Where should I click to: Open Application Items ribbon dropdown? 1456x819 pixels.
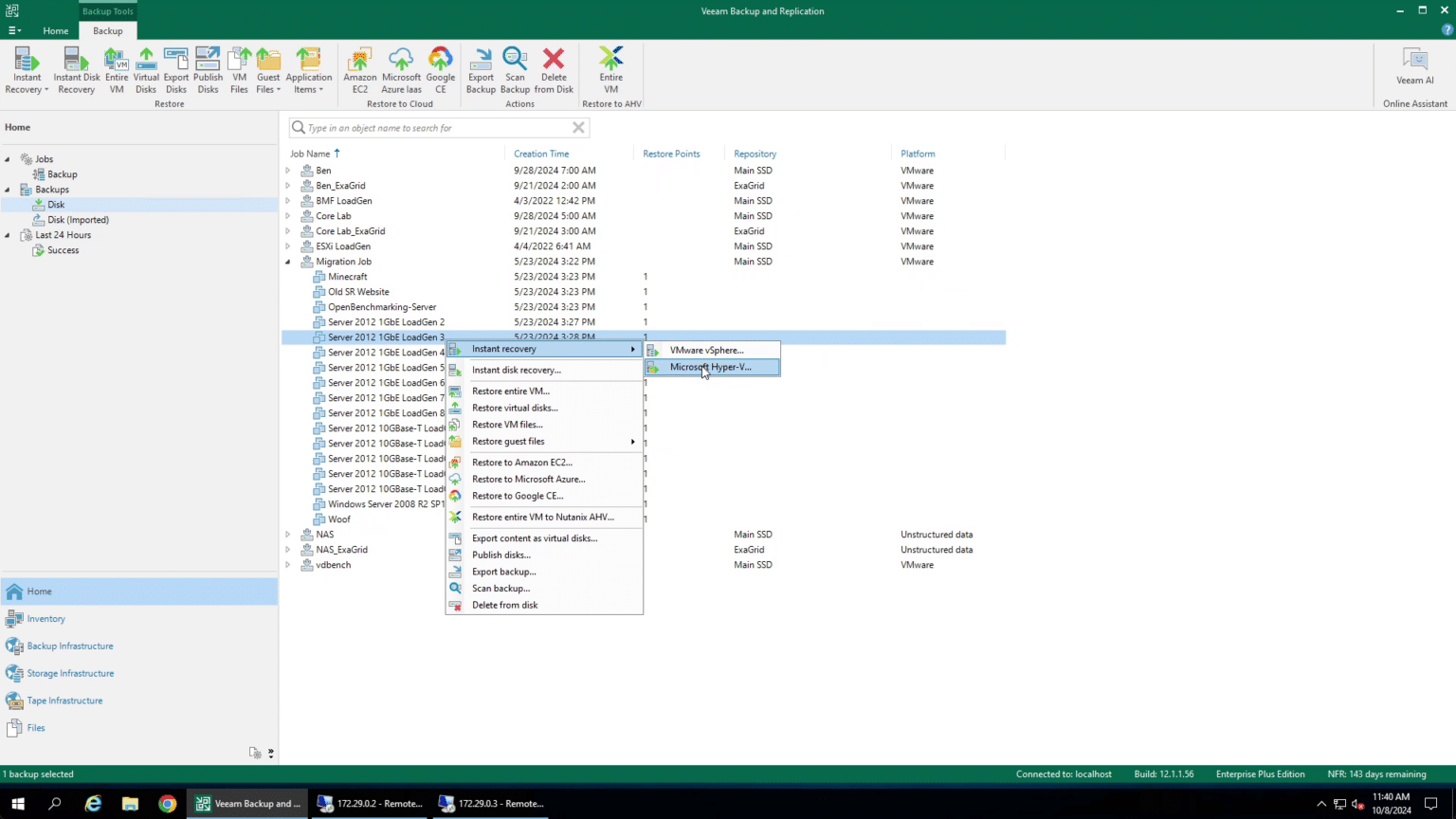[x=308, y=70]
